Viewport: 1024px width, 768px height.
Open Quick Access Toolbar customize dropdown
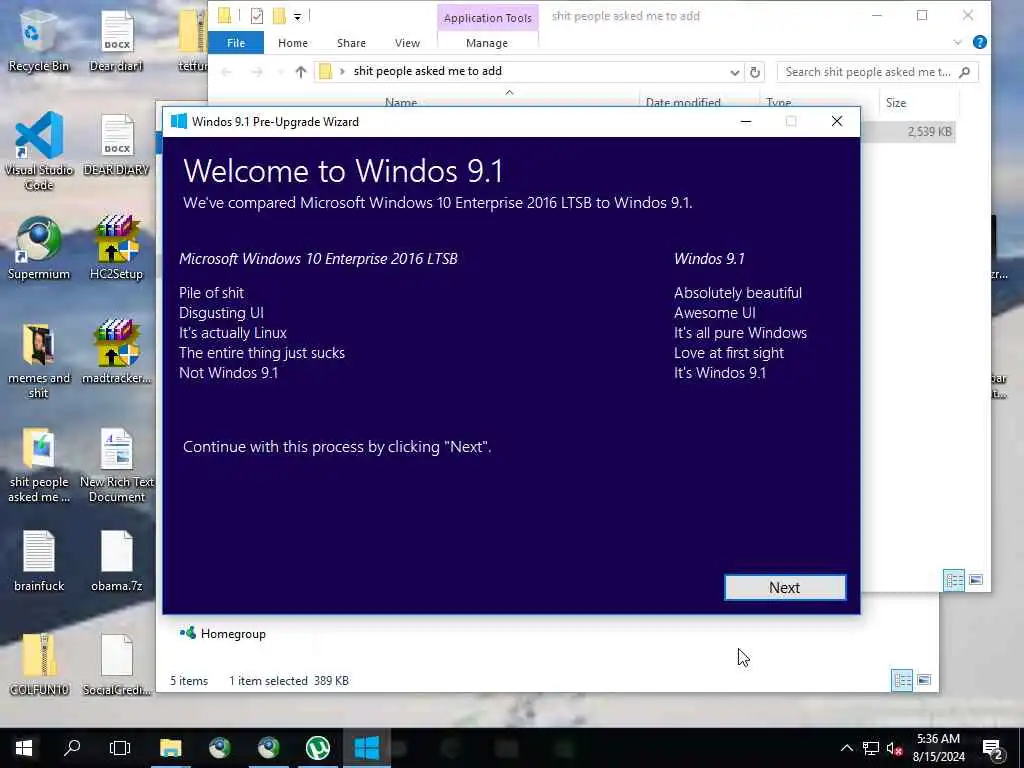[x=297, y=17]
